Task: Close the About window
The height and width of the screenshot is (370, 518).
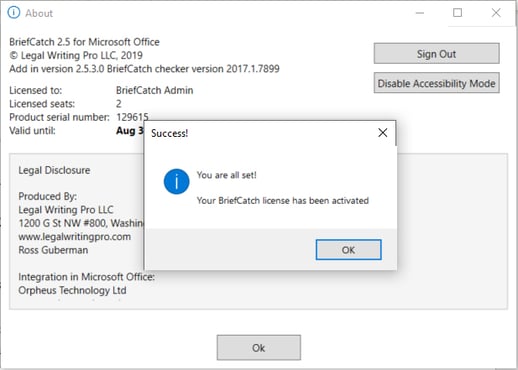Action: [x=496, y=13]
